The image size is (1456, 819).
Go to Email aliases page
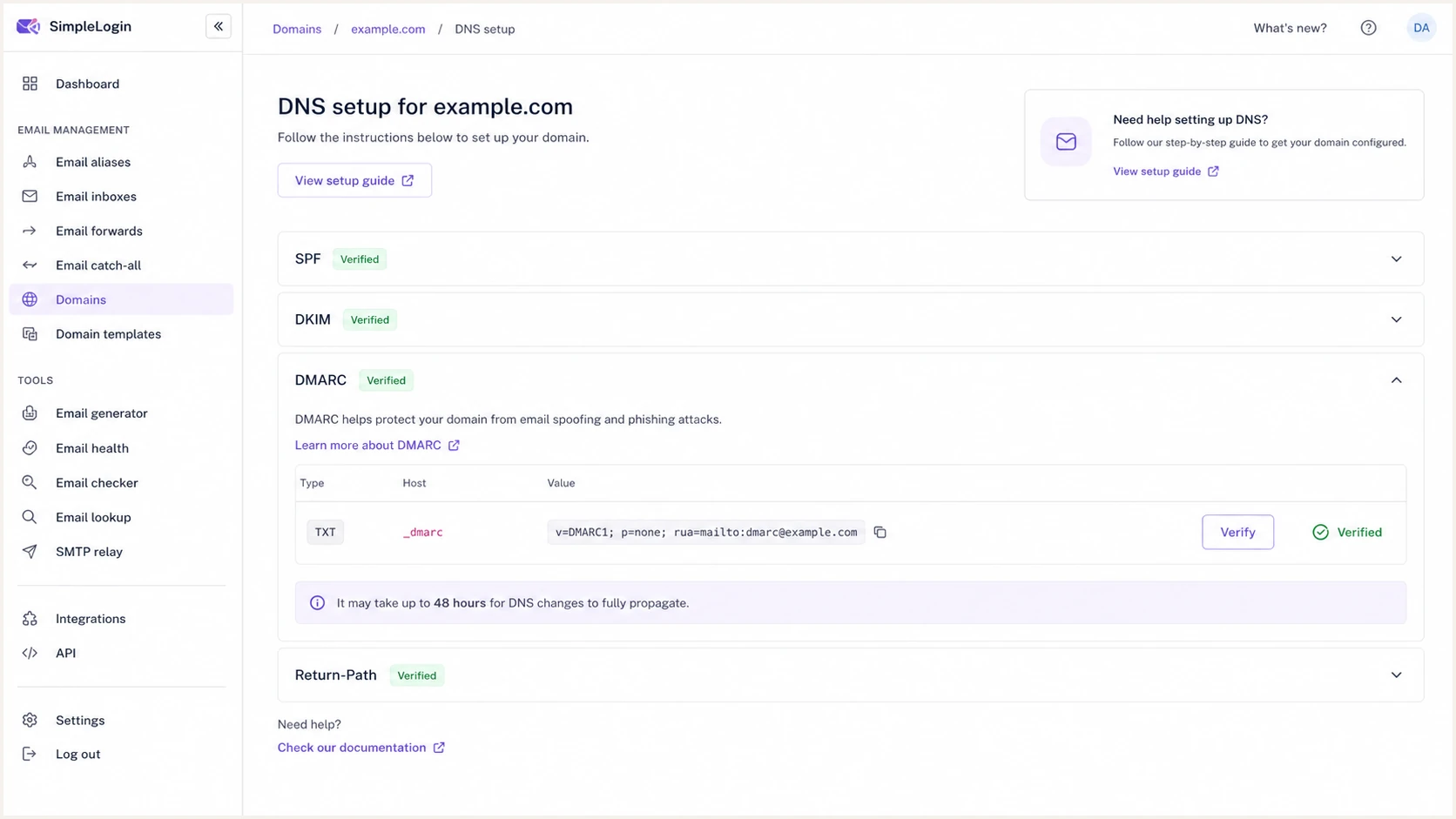121,162
